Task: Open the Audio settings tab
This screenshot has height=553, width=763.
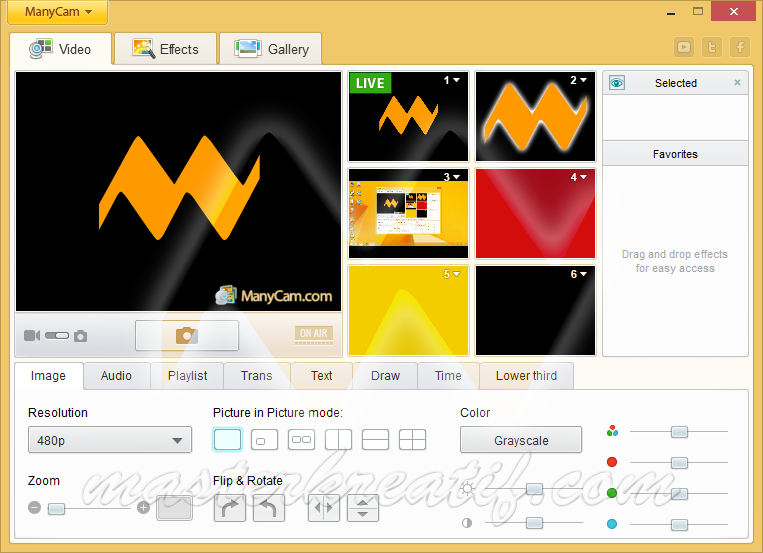Action: click(116, 376)
